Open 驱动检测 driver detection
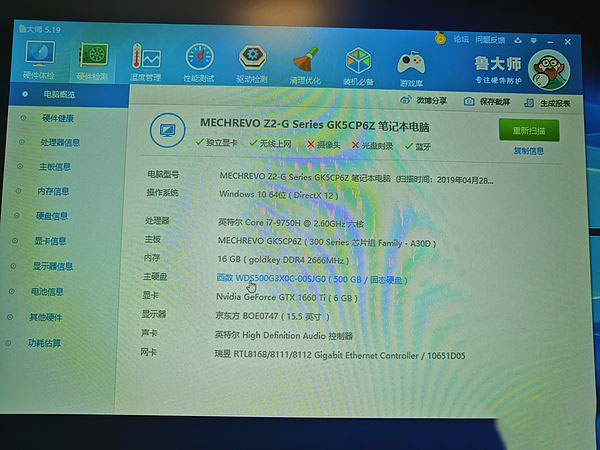The width and height of the screenshot is (600, 450). [251, 64]
